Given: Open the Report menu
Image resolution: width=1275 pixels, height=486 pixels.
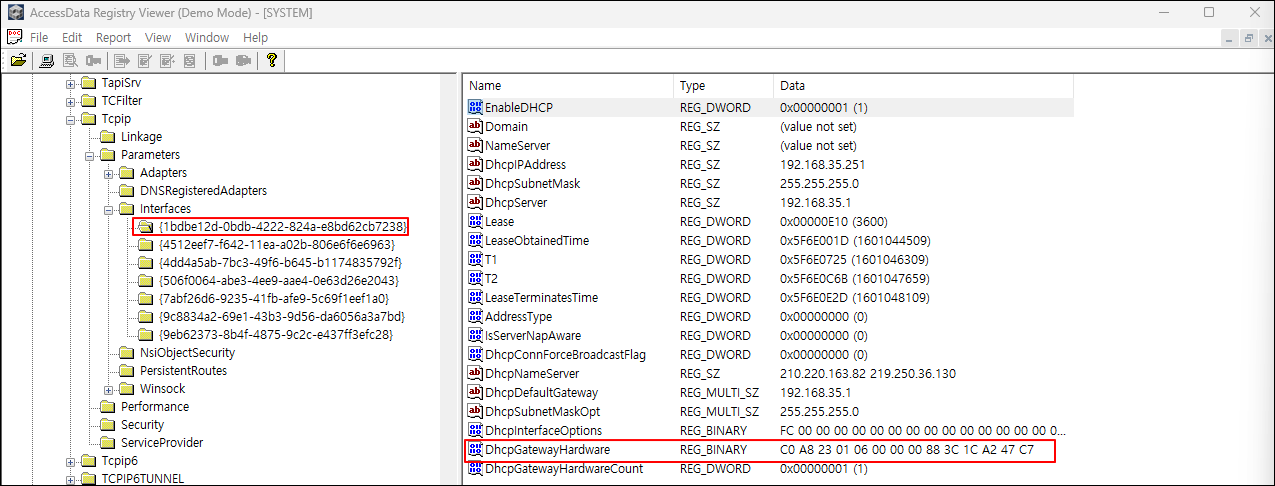Looking at the screenshot, I should click(x=114, y=37).
